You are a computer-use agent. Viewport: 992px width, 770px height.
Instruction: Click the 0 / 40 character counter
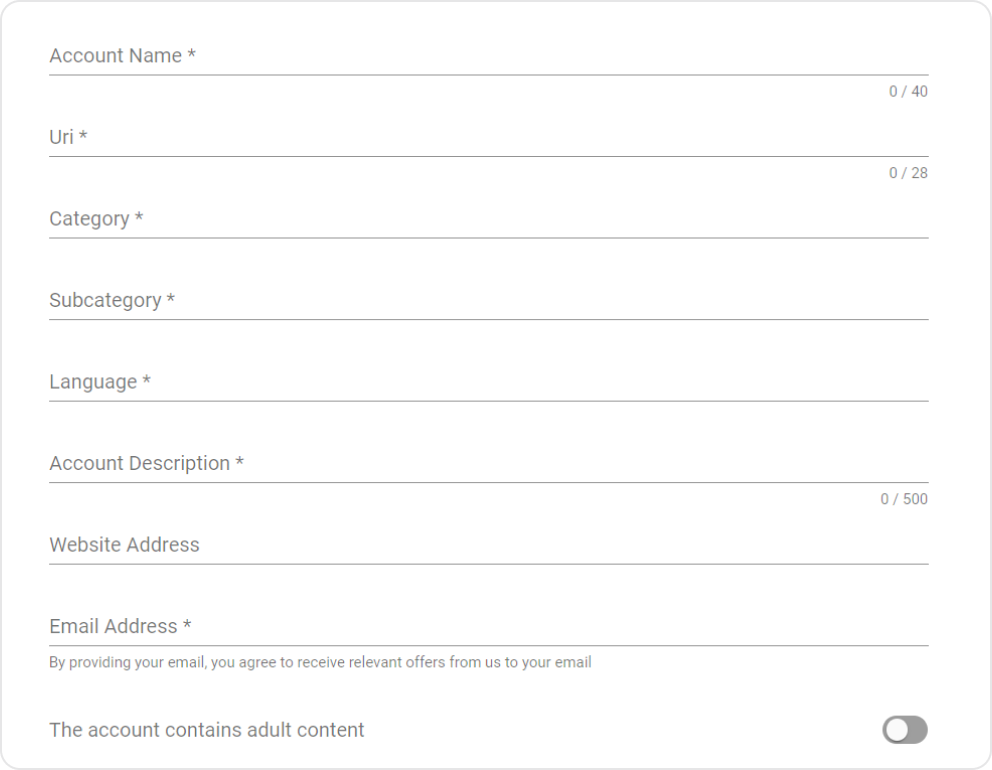pos(908,92)
